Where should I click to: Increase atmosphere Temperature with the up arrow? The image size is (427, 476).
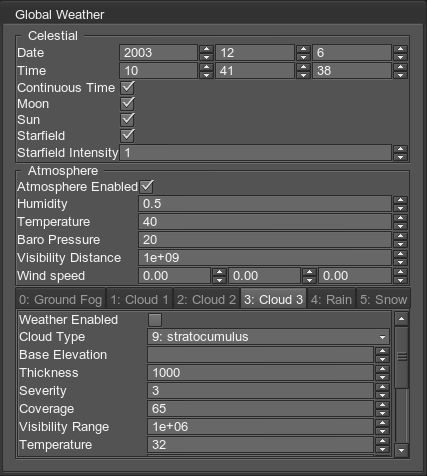coord(400,218)
